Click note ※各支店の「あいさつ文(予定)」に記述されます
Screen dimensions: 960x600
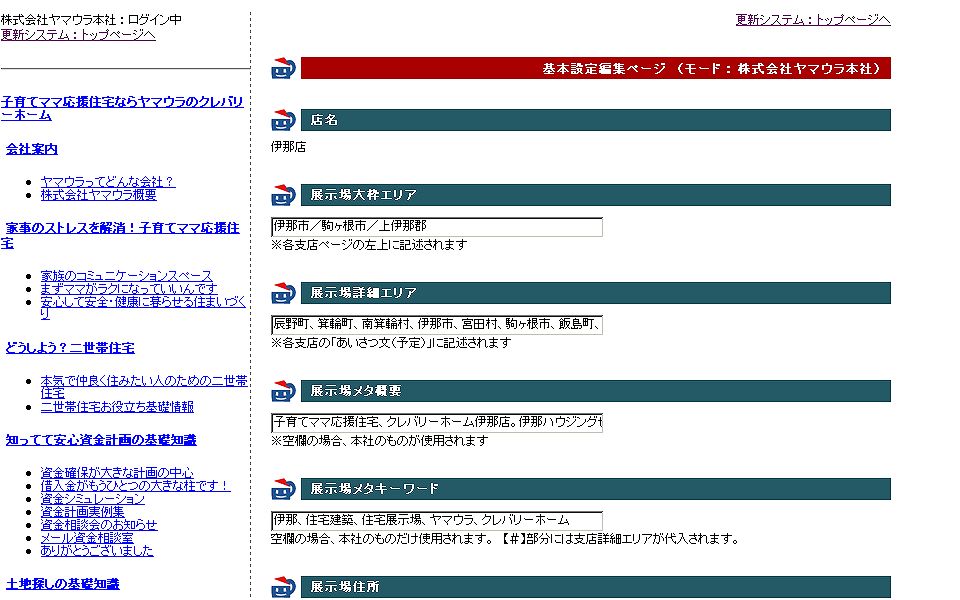[x=391, y=343]
